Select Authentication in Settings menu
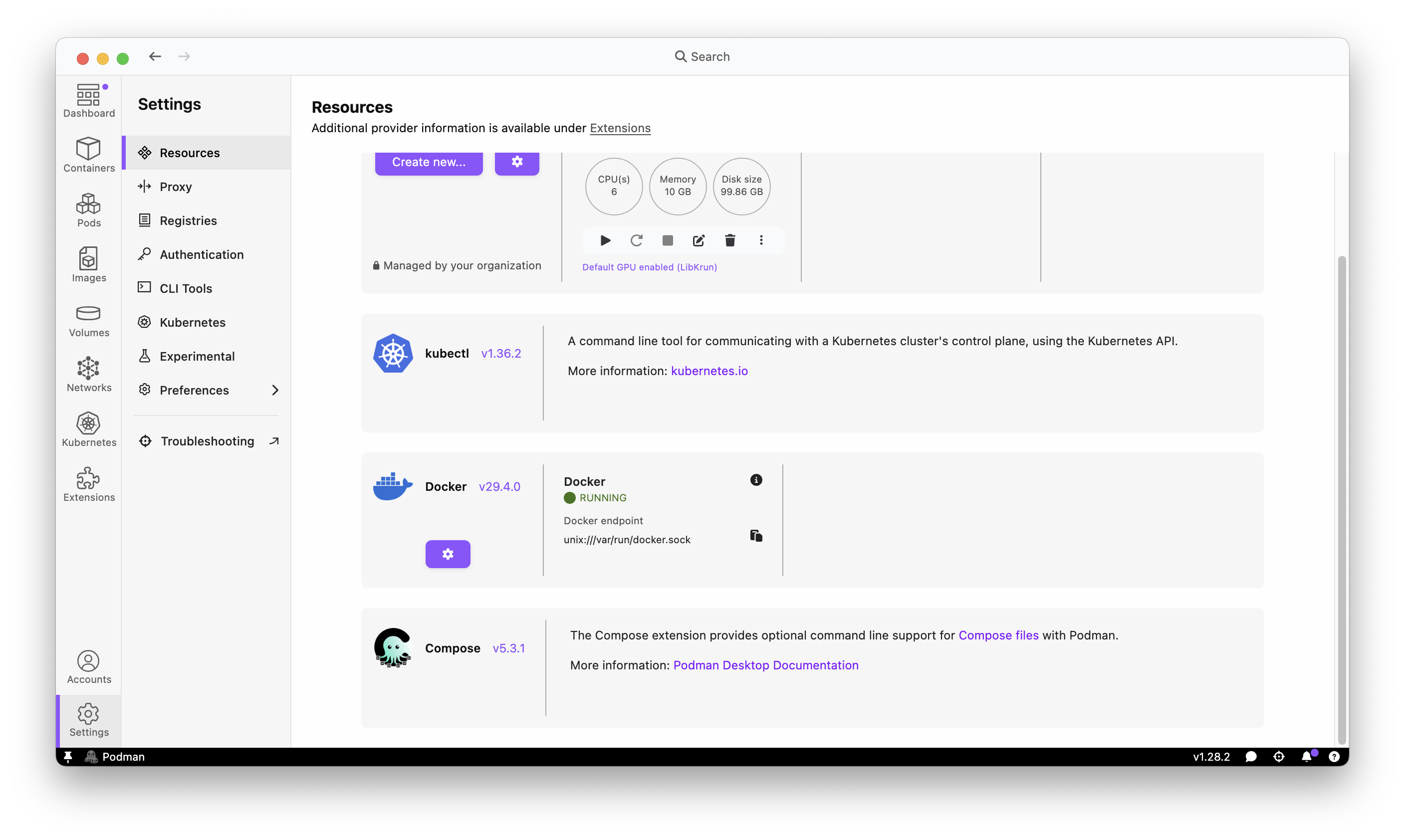This screenshot has height=840, width=1405. (207, 255)
